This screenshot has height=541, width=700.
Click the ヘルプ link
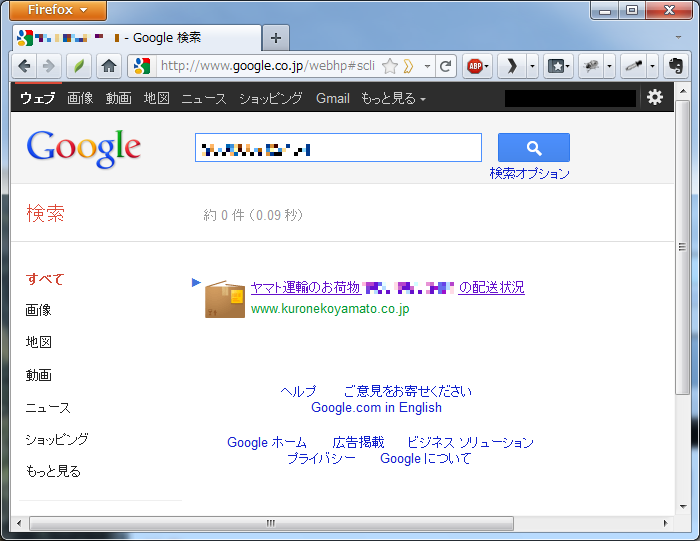pyautogui.click(x=298, y=391)
